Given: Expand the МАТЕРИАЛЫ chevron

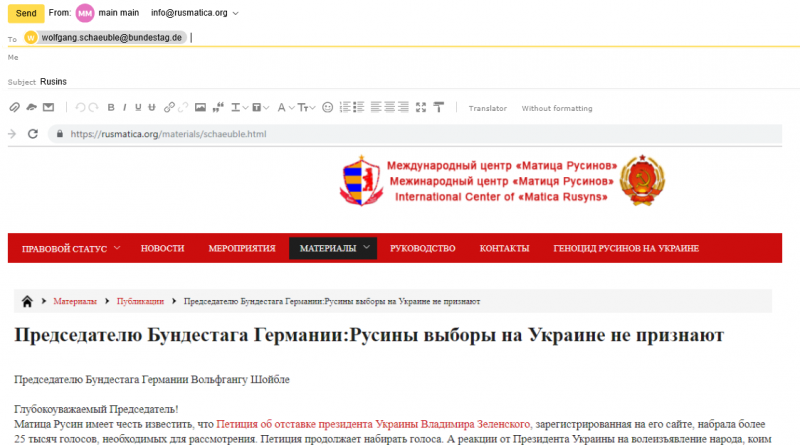Looking at the screenshot, I should point(366,248).
